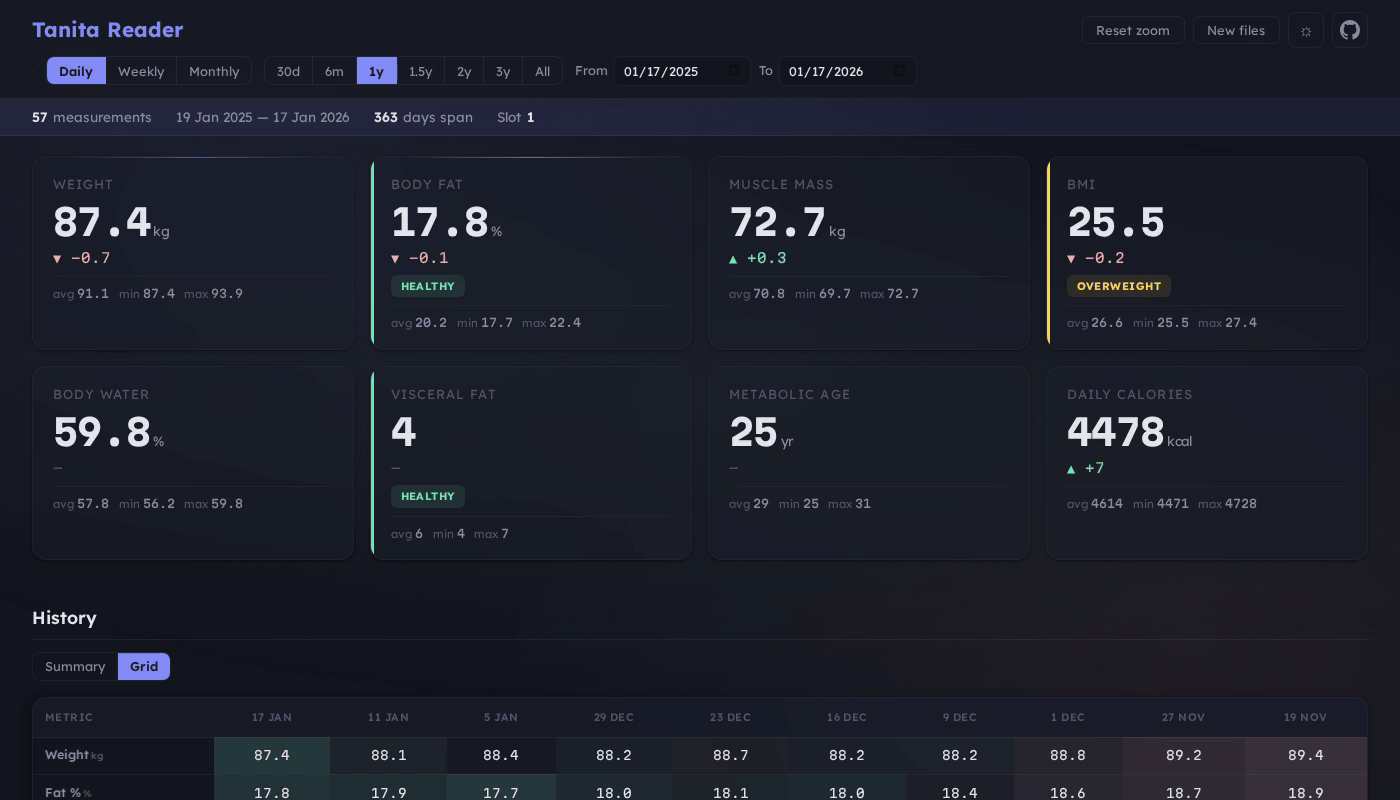1400x800 pixels.
Task: Click the 5 Jan weight cell 88.4
Action: 501,755
